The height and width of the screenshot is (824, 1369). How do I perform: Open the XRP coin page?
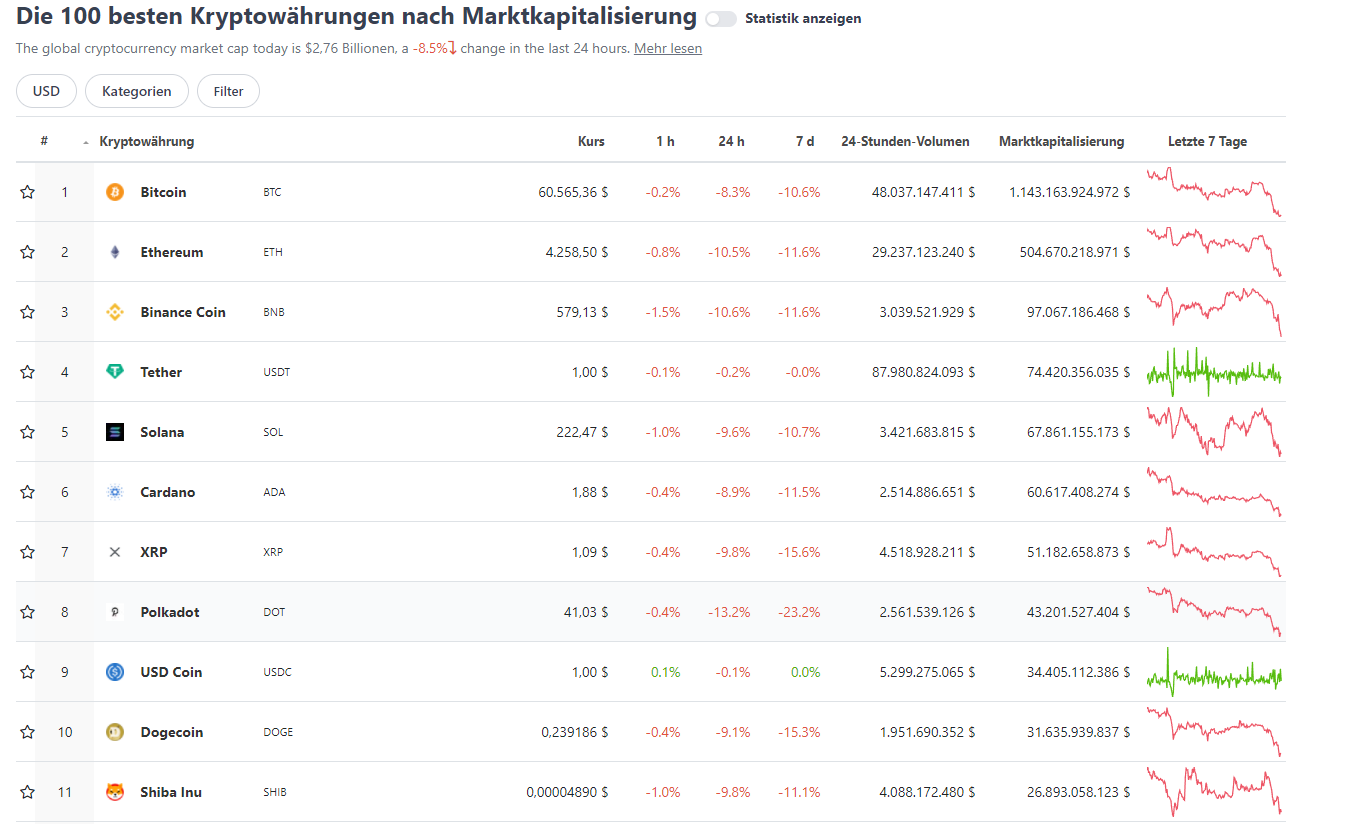point(154,552)
